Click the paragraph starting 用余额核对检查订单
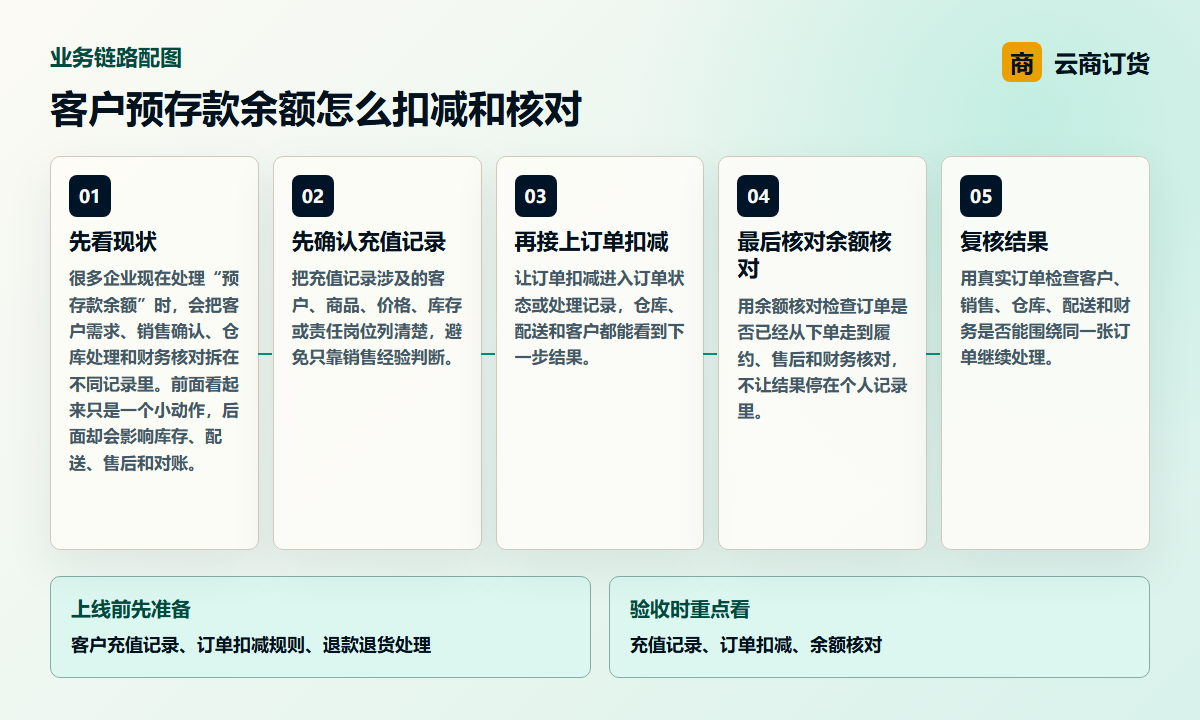Viewport: 1200px width, 720px height. click(822, 359)
